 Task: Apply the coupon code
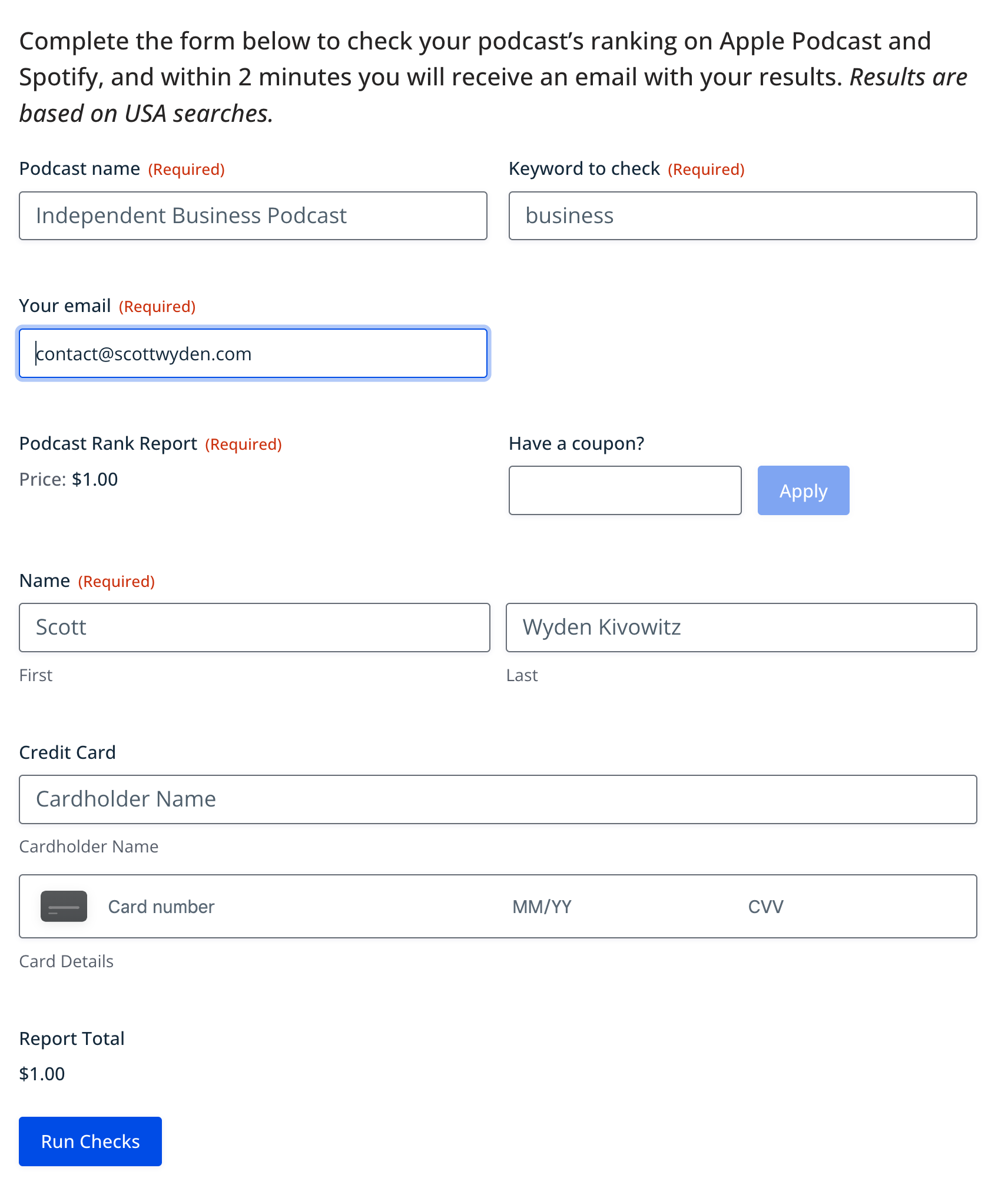point(803,490)
